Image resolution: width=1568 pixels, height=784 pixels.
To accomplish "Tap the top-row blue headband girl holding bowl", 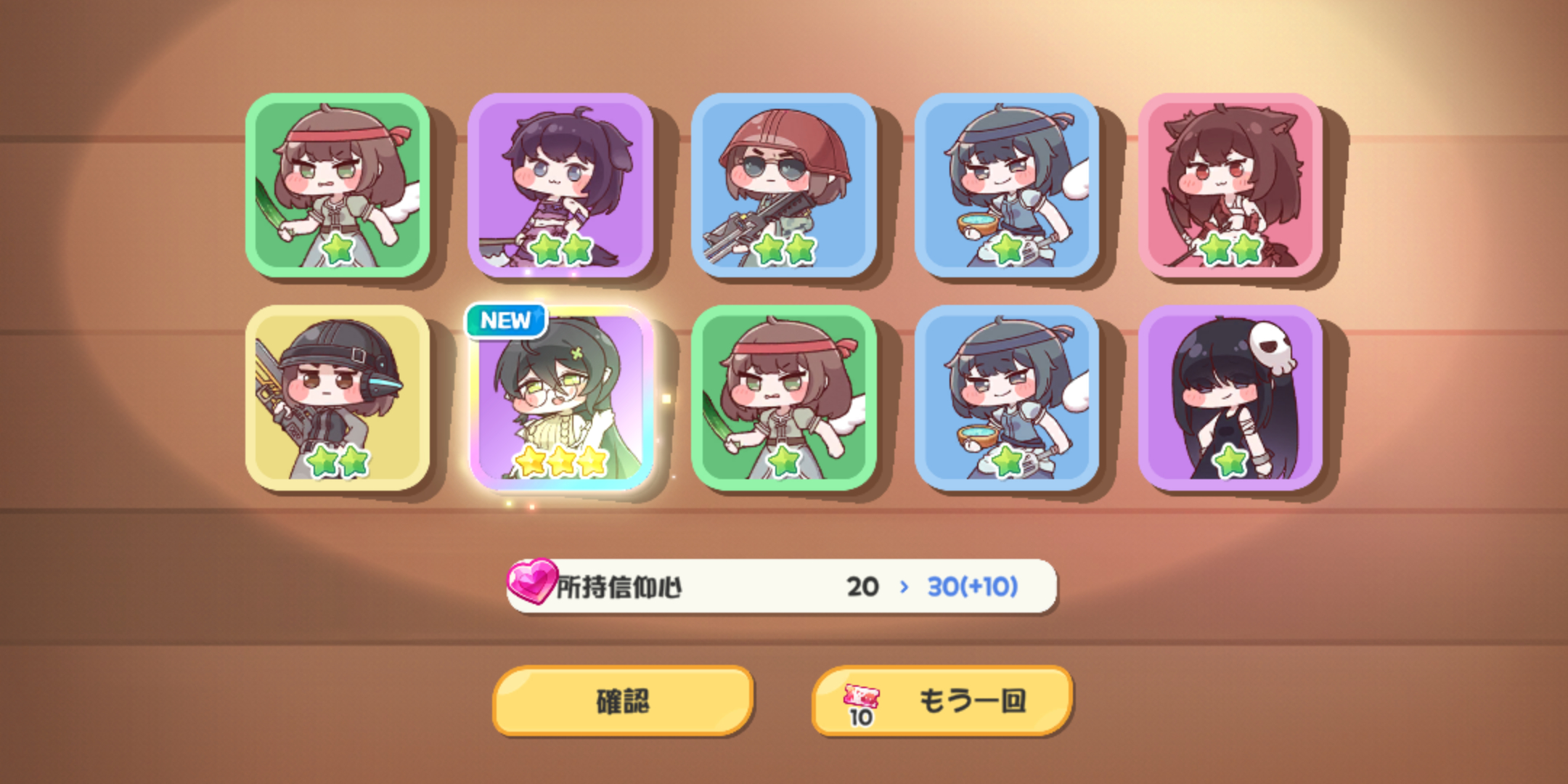I will point(1007,184).
